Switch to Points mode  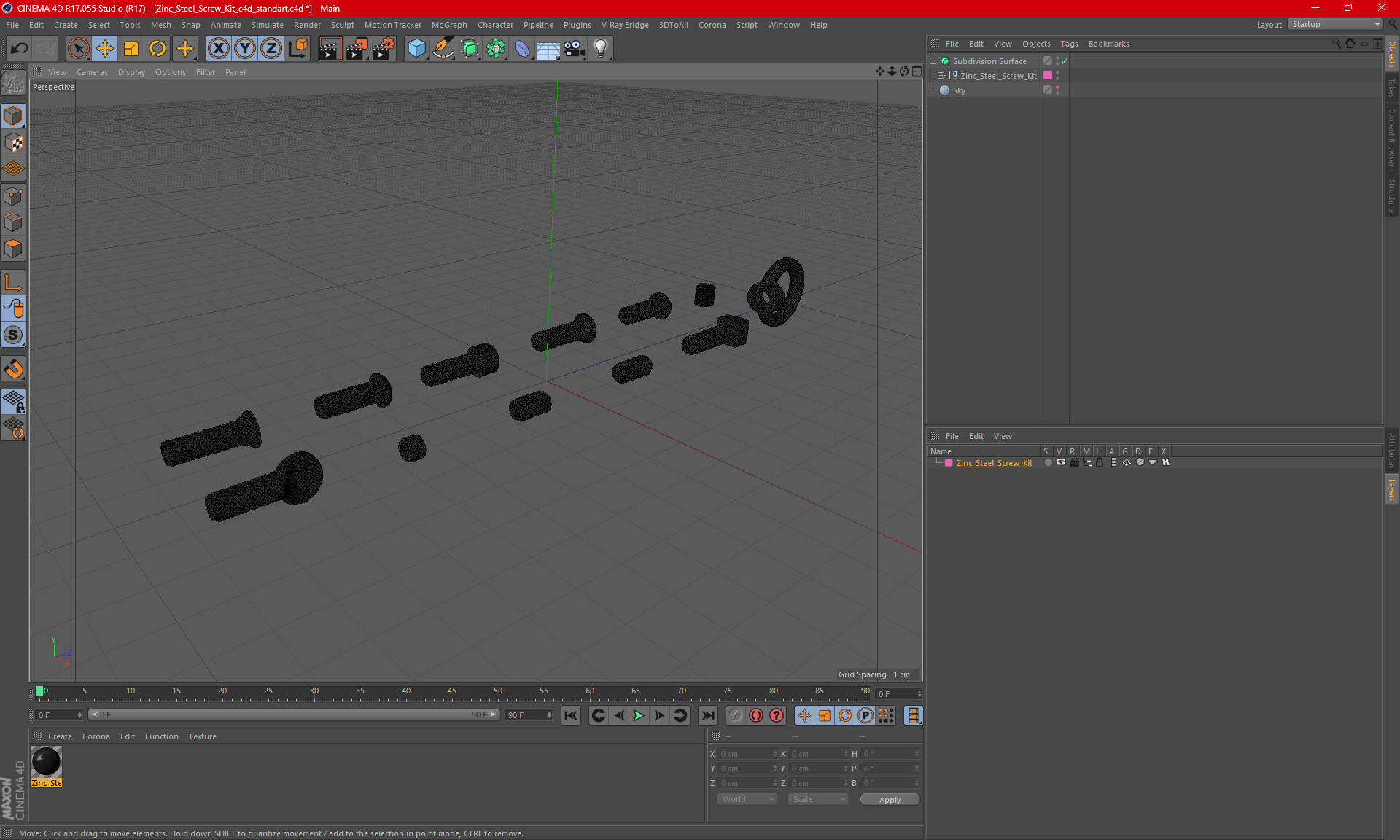(13, 196)
